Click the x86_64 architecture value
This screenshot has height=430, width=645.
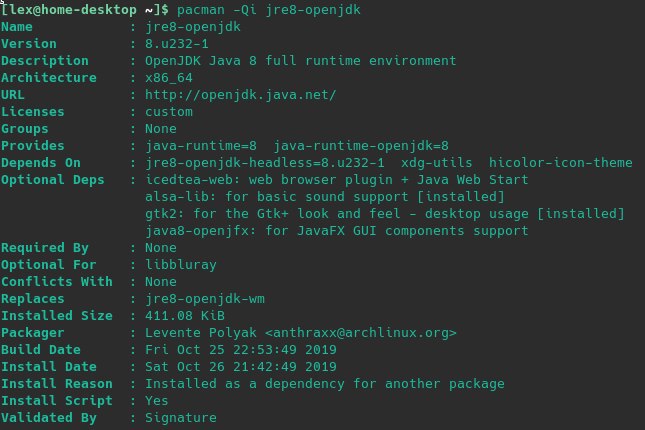point(169,78)
